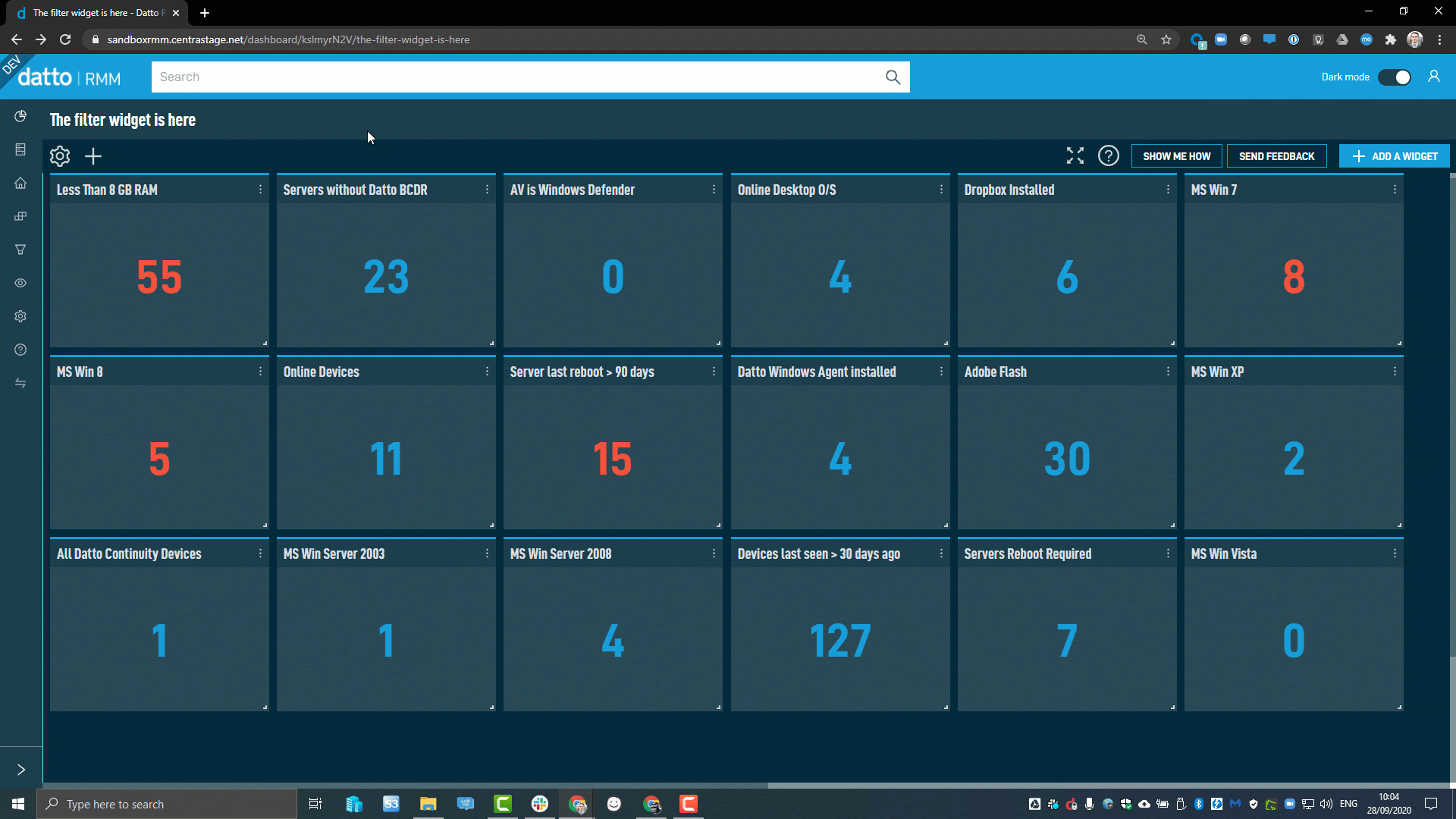The width and height of the screenshot is (1456, 819).
Task: Click the 11 count in Online Devices widget
Action: 386,459
